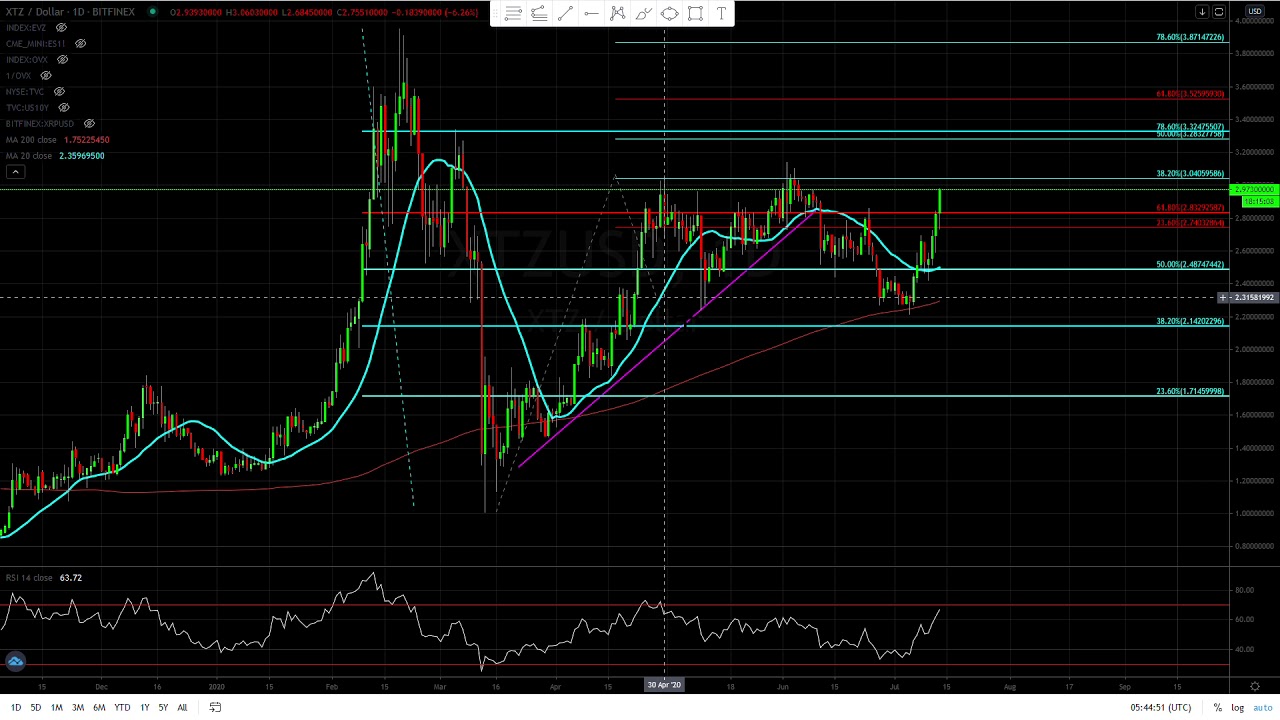
Task: Set range to 6M
Action: 99,707
